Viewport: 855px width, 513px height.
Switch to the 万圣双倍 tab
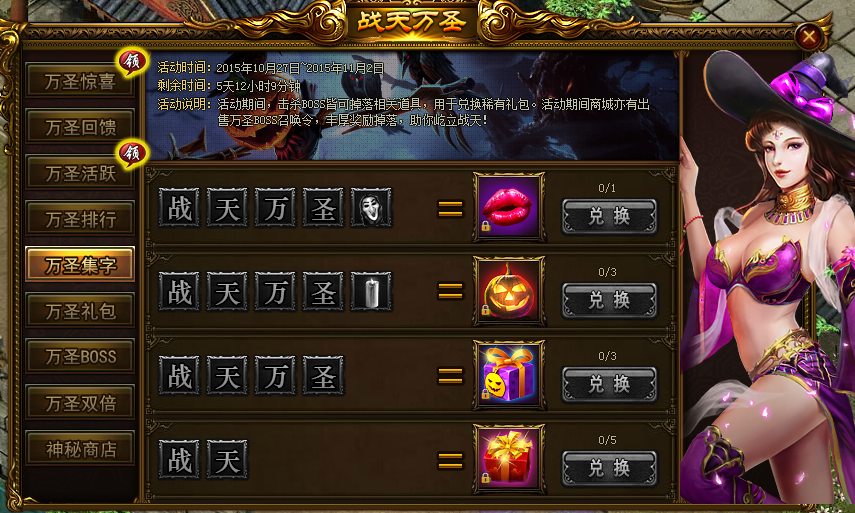click(80, 403)
